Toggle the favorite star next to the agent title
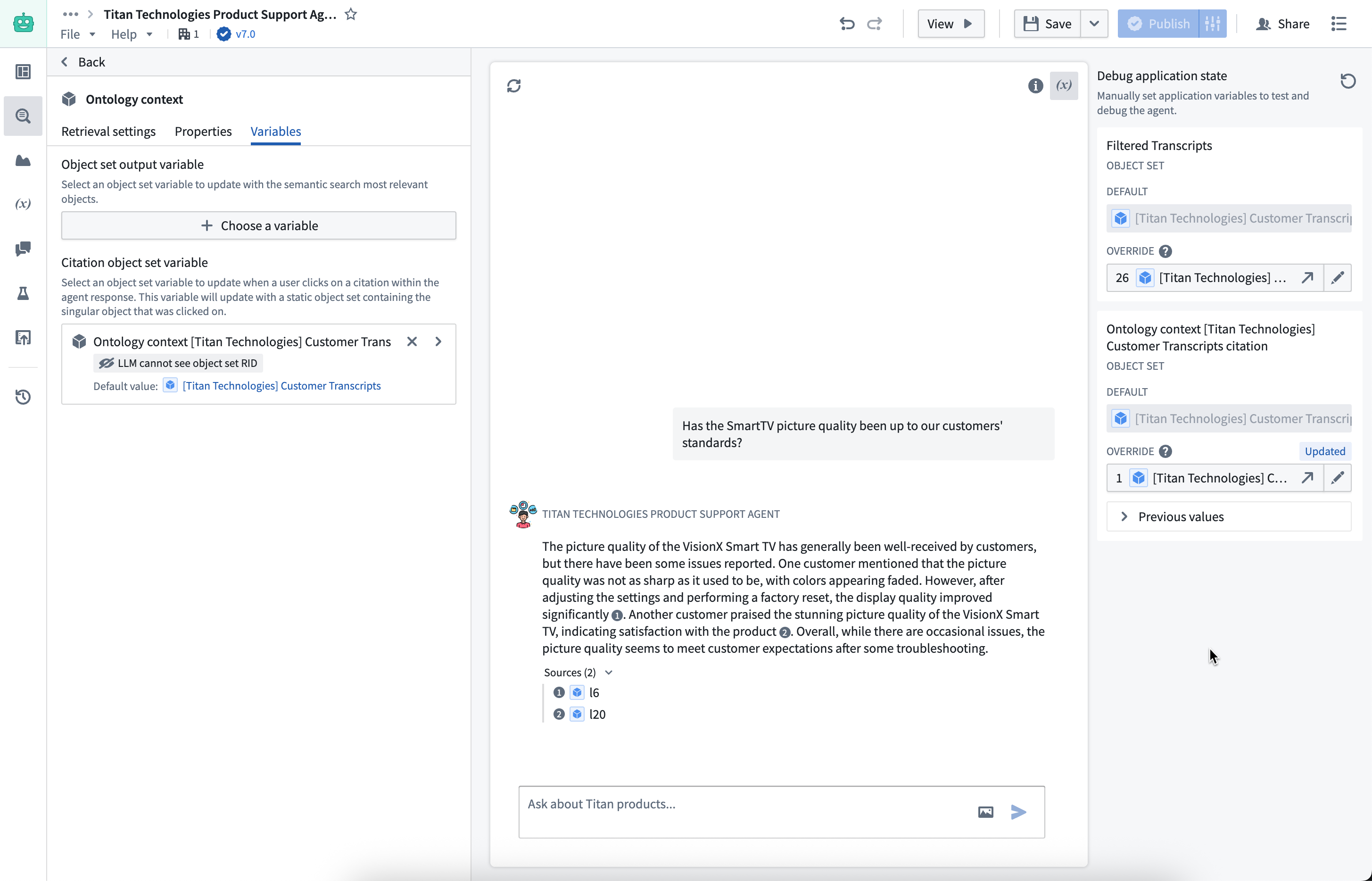1372x881 pixels. pyautogui.click(x=350, y=14)
